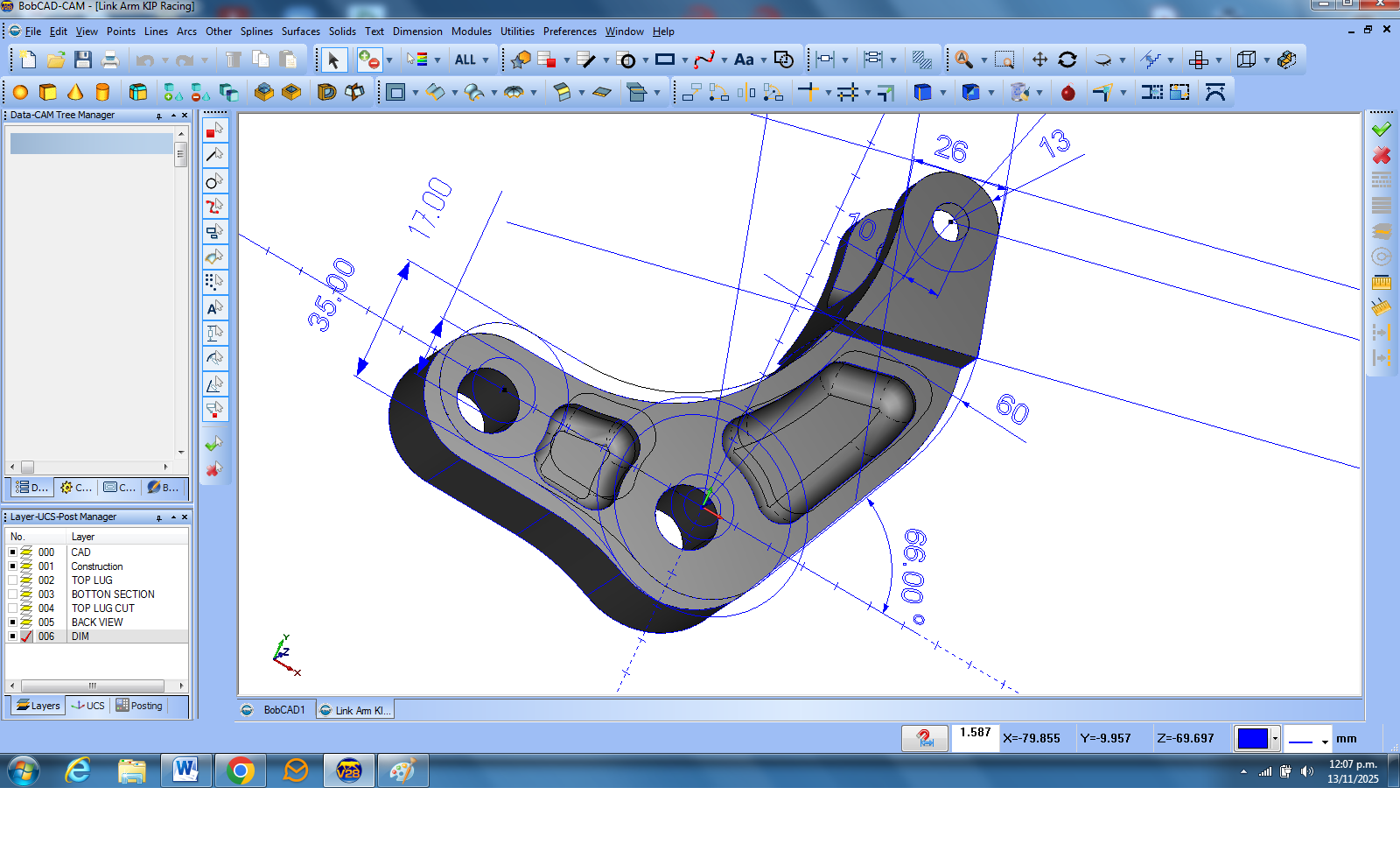
Task: Open the line style dropdown in status bar
Action: pos(1325,741)
